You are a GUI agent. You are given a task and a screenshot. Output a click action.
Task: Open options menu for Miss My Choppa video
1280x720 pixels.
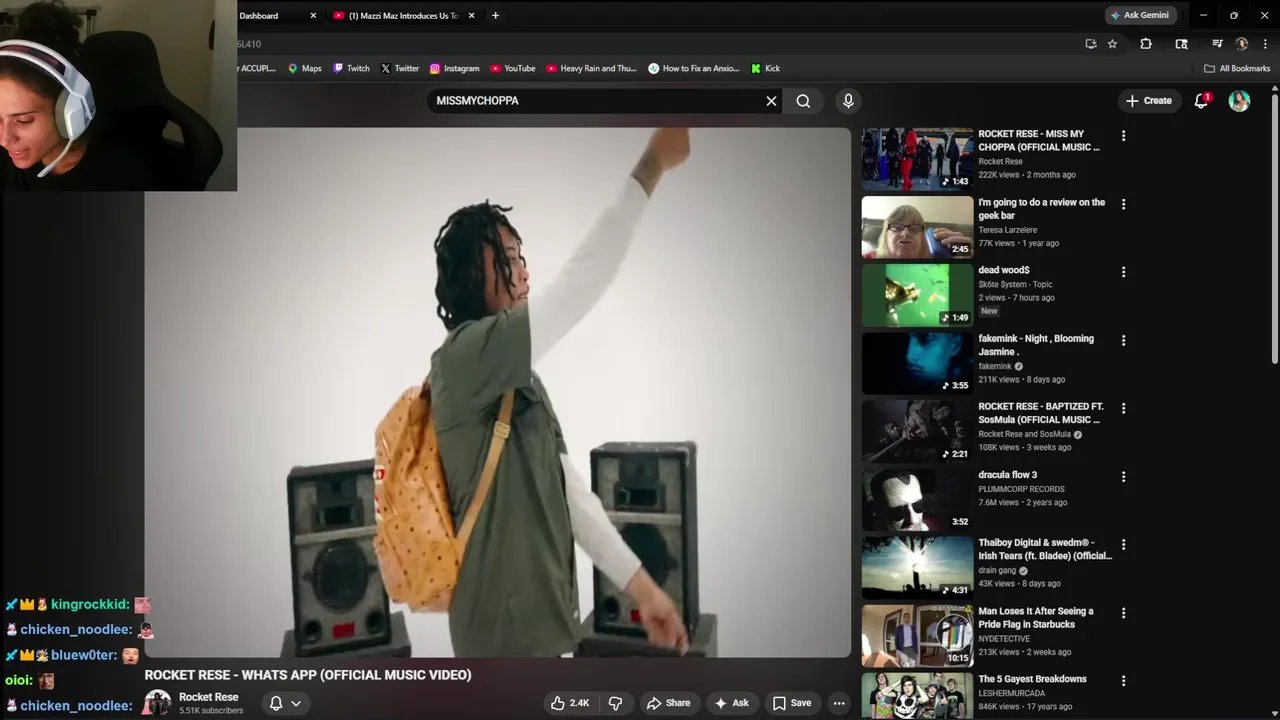point(1123,136)
